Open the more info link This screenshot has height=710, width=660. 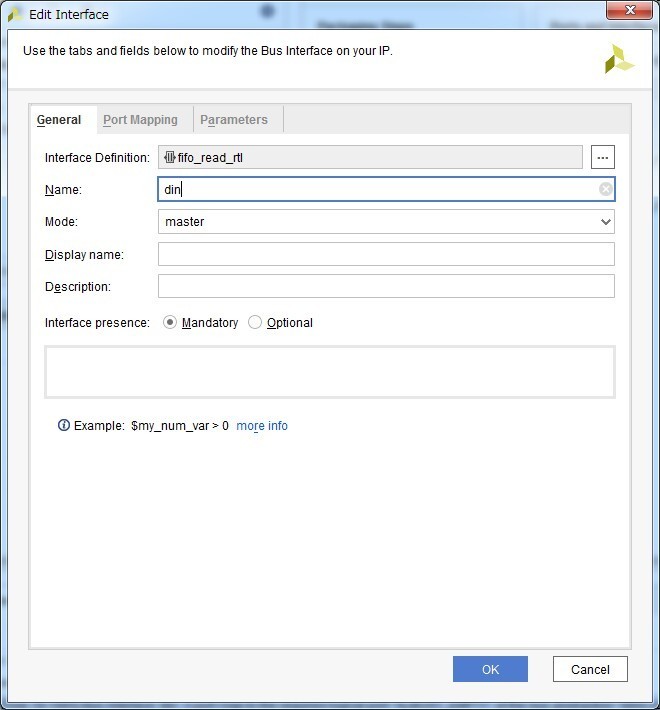pyautogui.click(x=262, y=426)
